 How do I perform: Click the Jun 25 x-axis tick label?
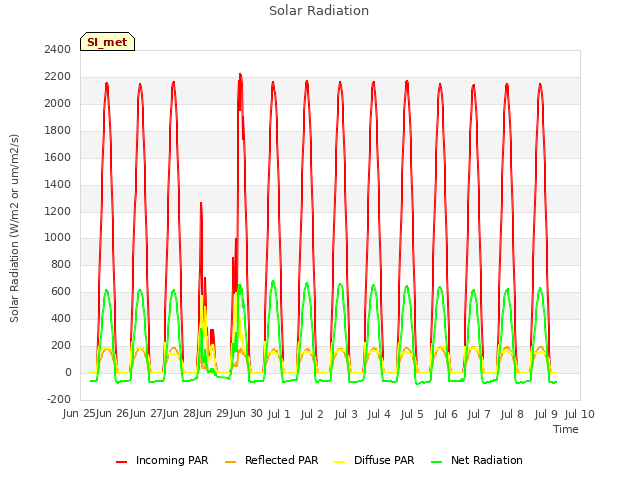(x=80, y=413)
